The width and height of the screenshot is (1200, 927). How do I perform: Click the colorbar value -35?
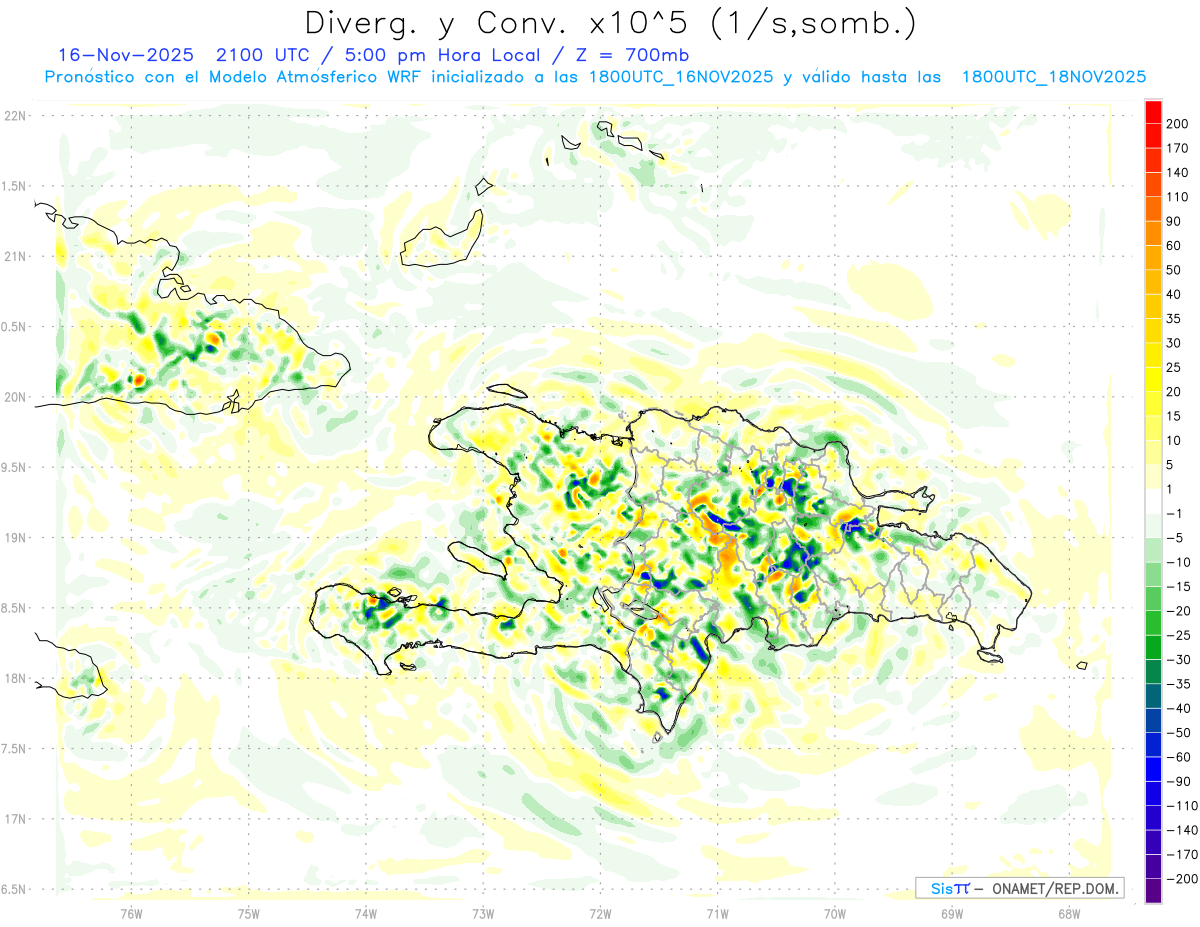coord(1178,684)
